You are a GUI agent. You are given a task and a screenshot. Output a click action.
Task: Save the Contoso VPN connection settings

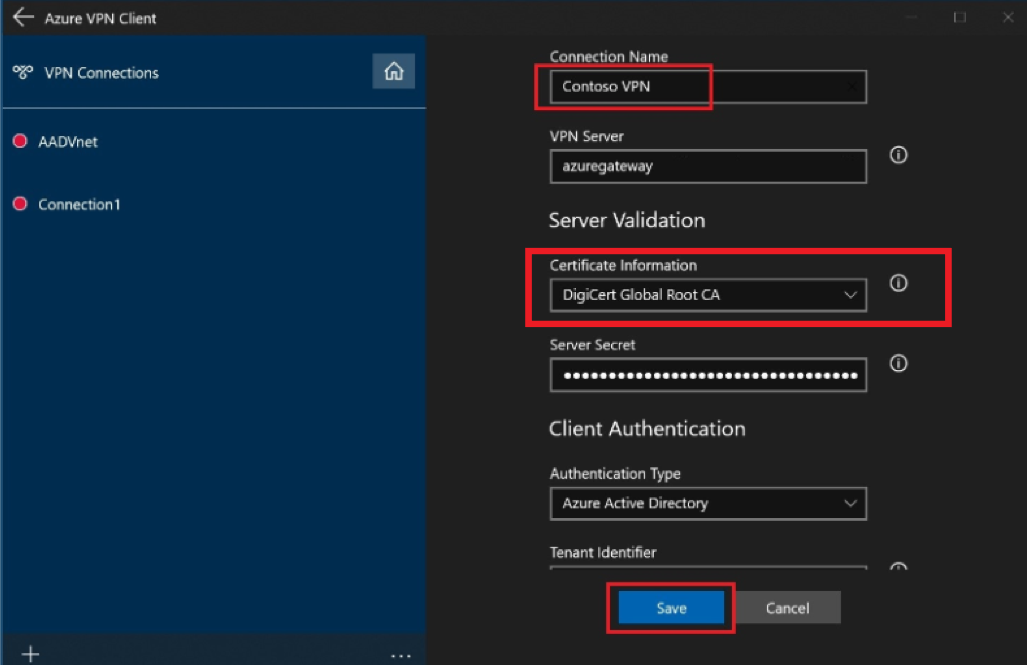click(670, 607)
